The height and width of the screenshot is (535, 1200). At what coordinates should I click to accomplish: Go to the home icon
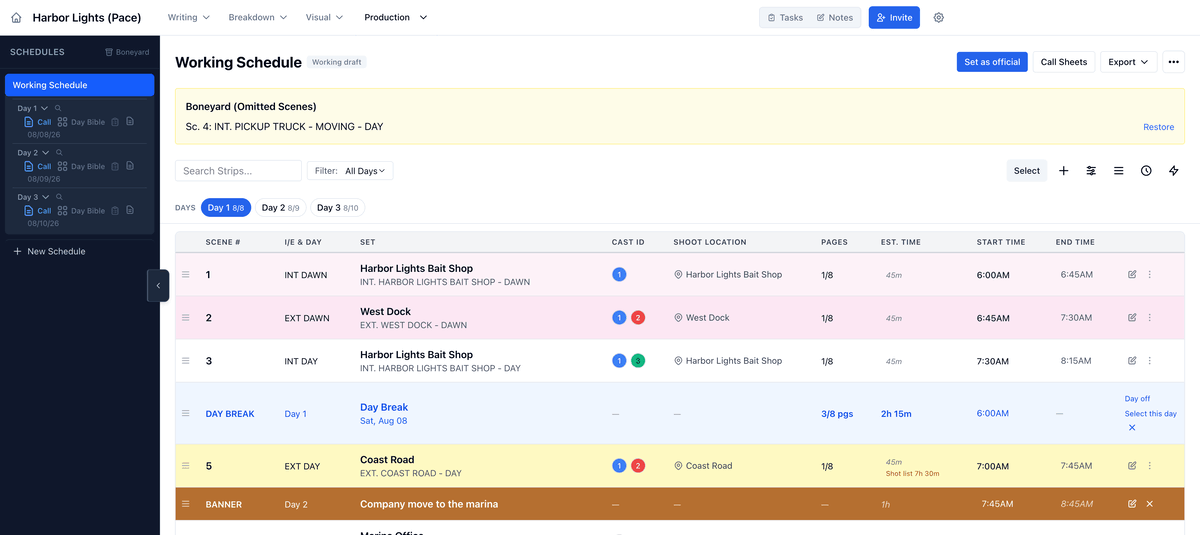(16, 18)
